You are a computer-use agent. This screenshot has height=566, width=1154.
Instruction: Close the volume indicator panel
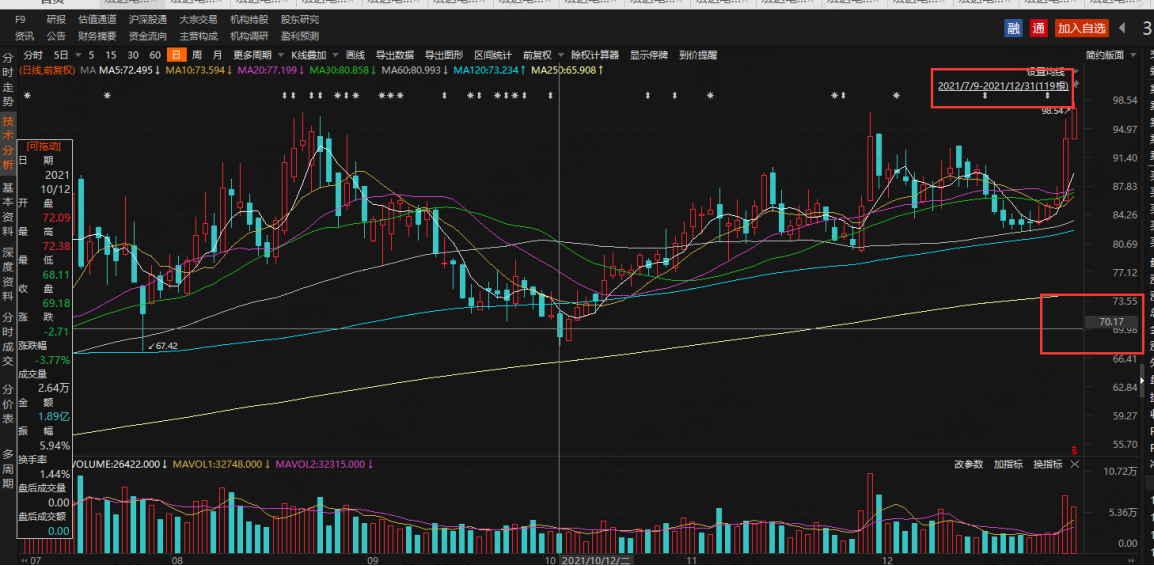1075,464
